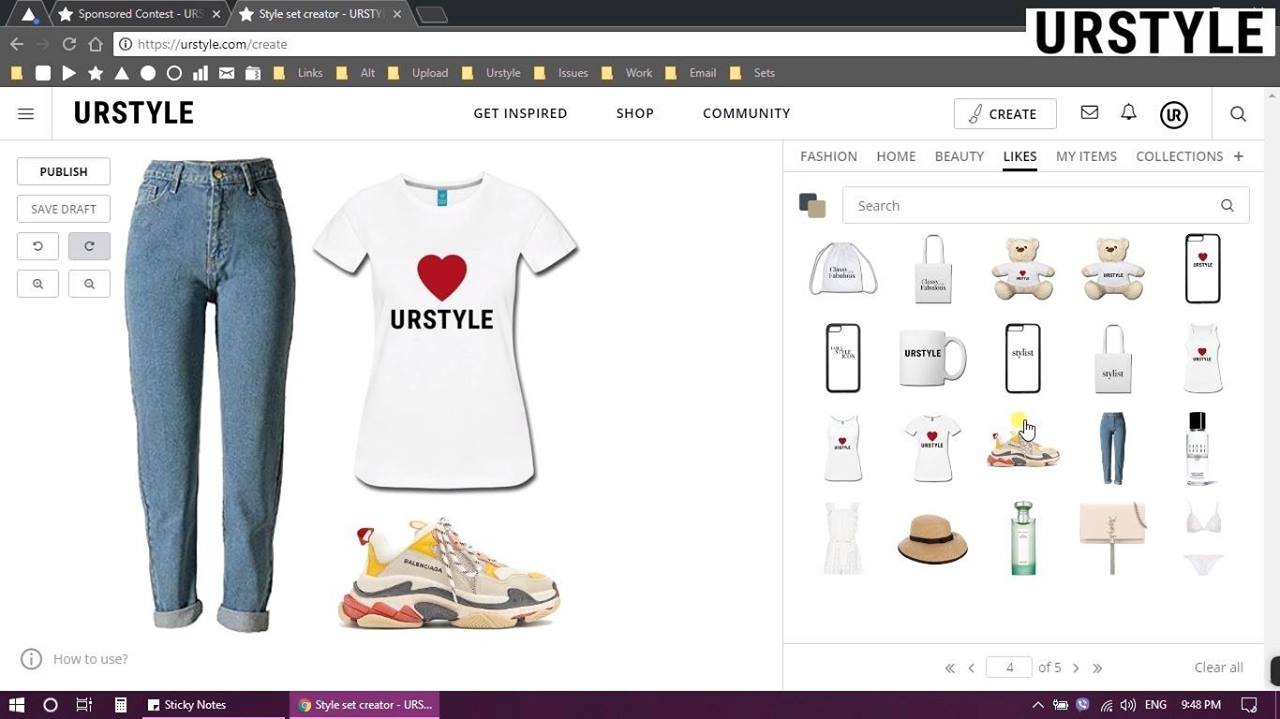
Task: Jump to the first page of items
Action: [x=950, y=668]
